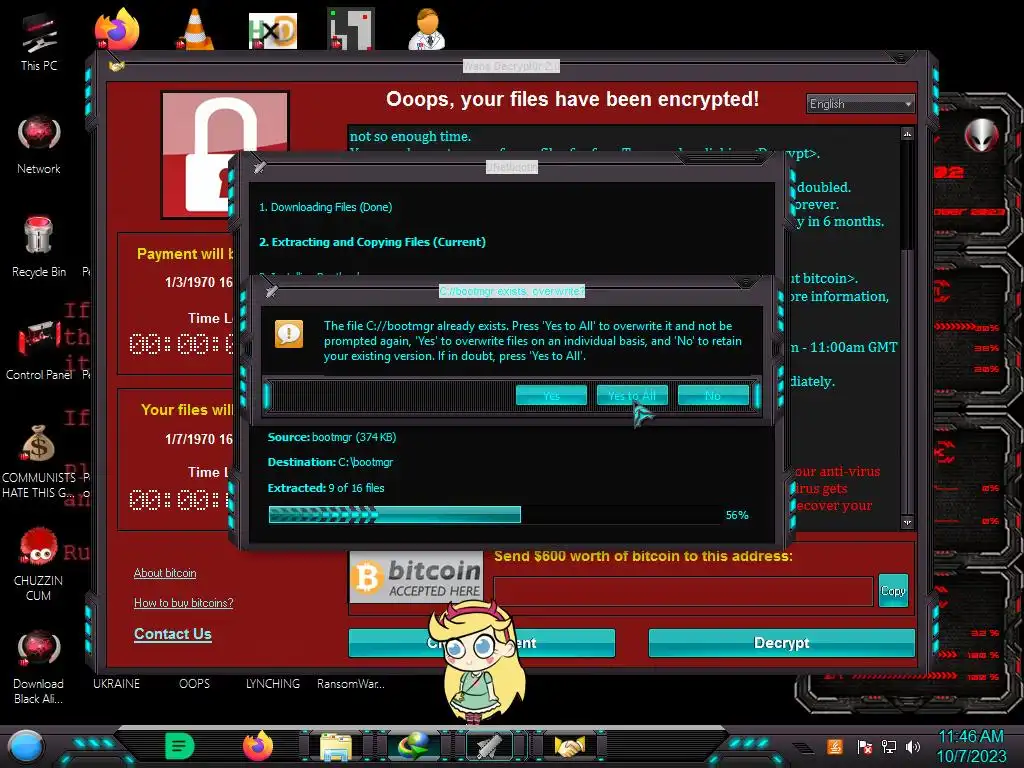Open File Explorer from the taskbar
The height and width of the screenshot is (768, 1024).
pos(336,747)
